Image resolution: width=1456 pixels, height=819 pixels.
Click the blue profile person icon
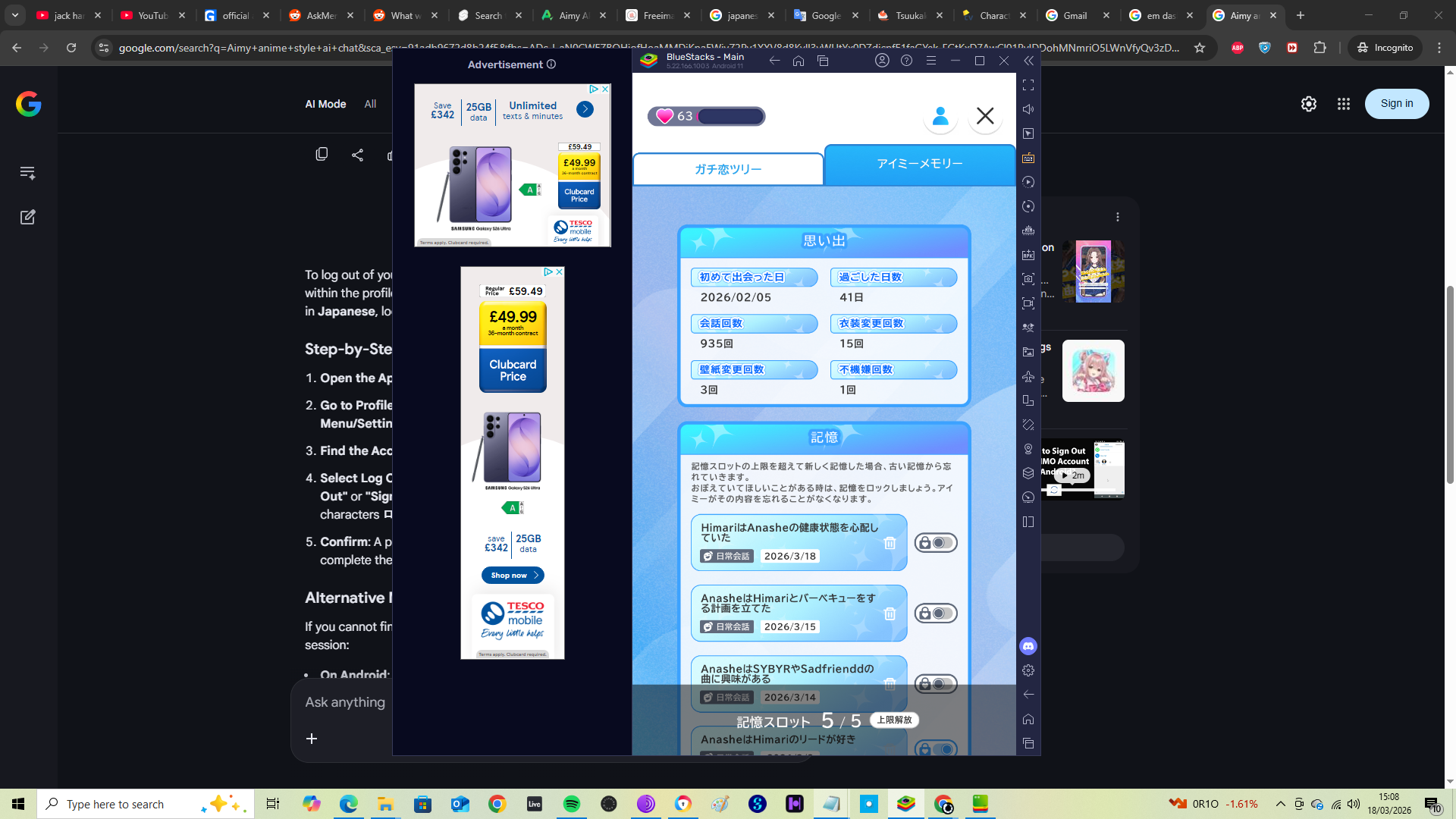(x=940, y=116)
